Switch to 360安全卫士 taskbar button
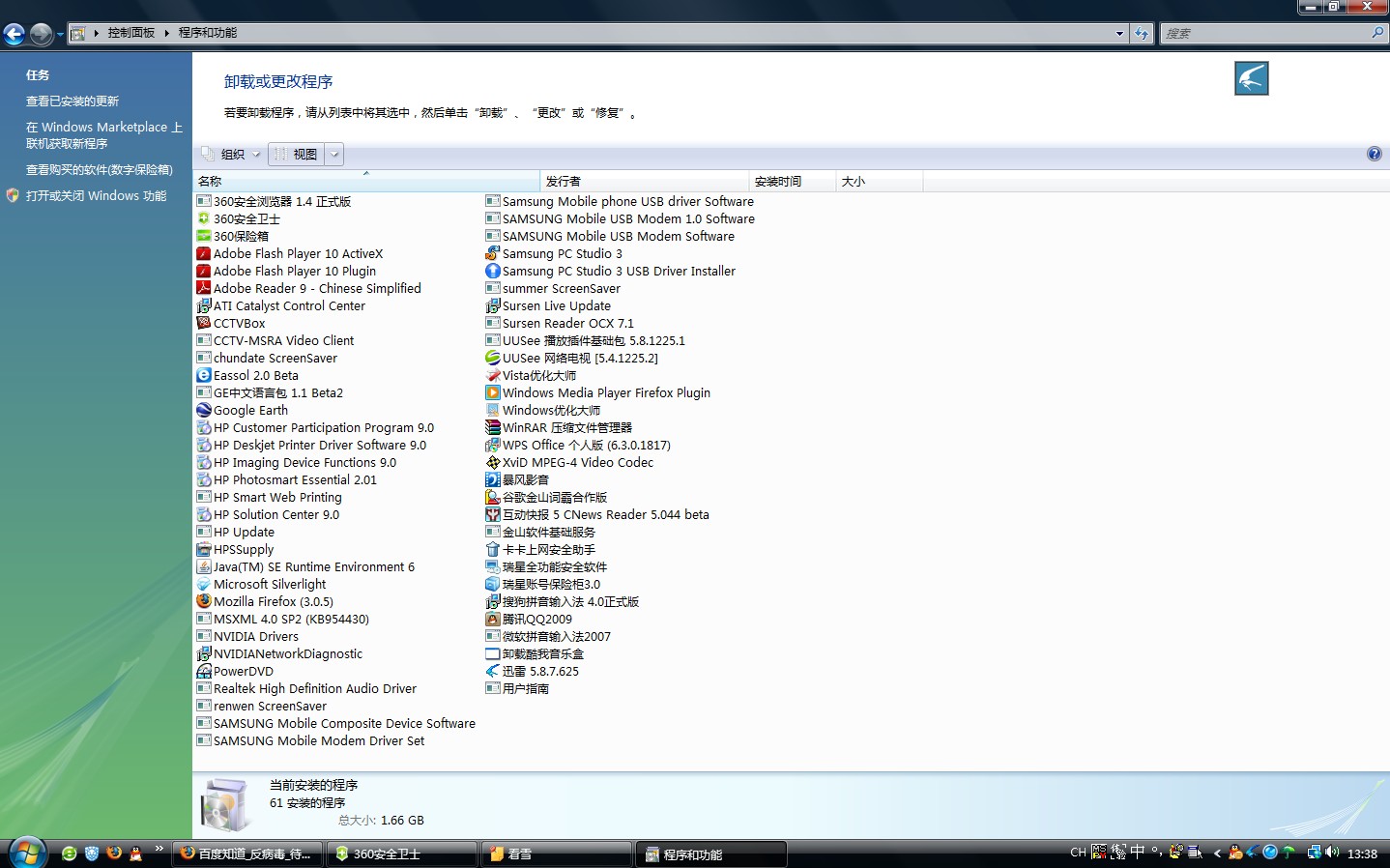 coord(403,854)
